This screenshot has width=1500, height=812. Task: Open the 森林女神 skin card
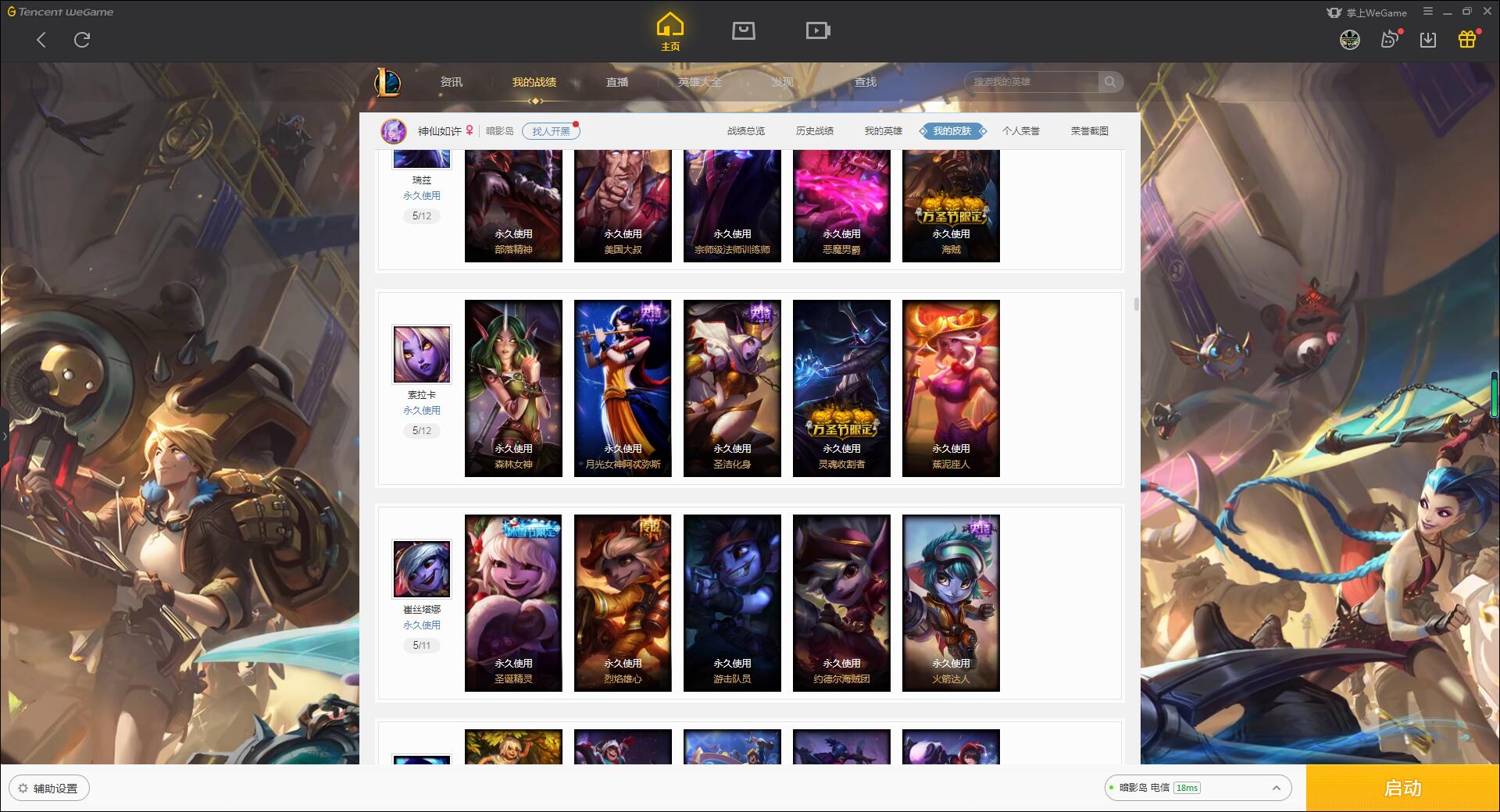pyautogui.click(x=513, y=388)
